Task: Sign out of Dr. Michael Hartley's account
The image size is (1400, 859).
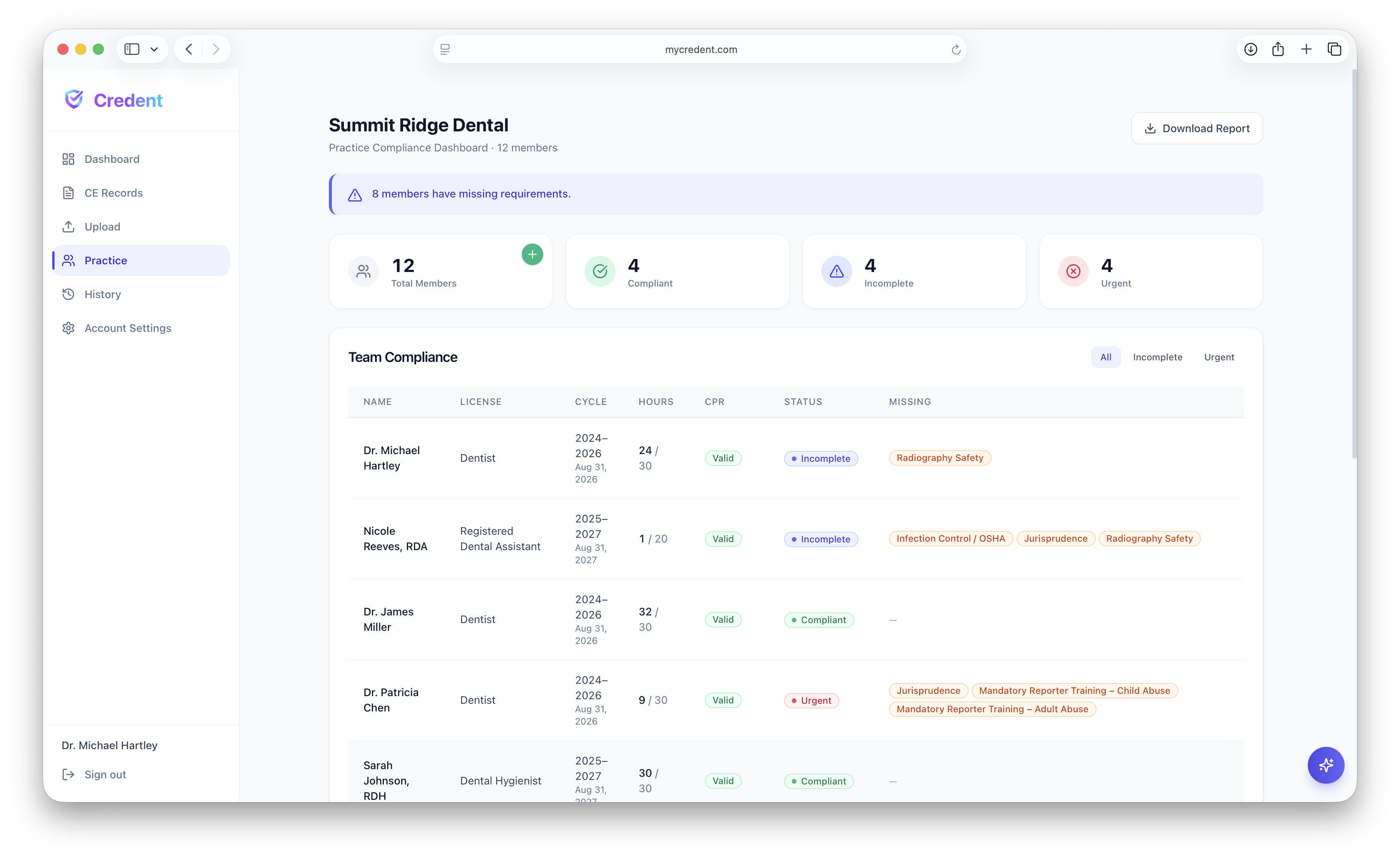Action: click(x=105, y=774)
